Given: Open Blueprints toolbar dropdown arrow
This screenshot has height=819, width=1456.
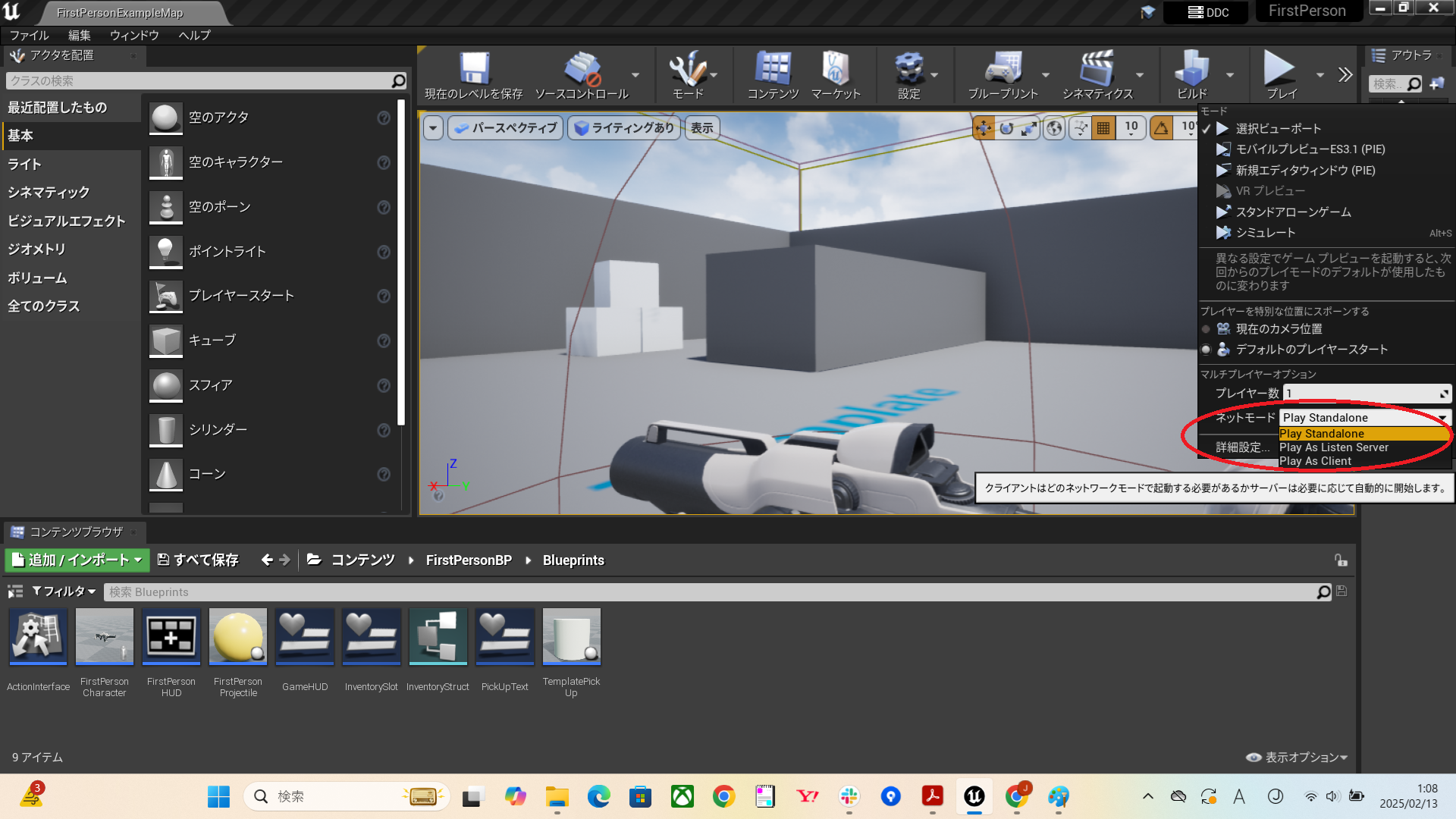Looking at the screenshot, I should pos(1046,75).
